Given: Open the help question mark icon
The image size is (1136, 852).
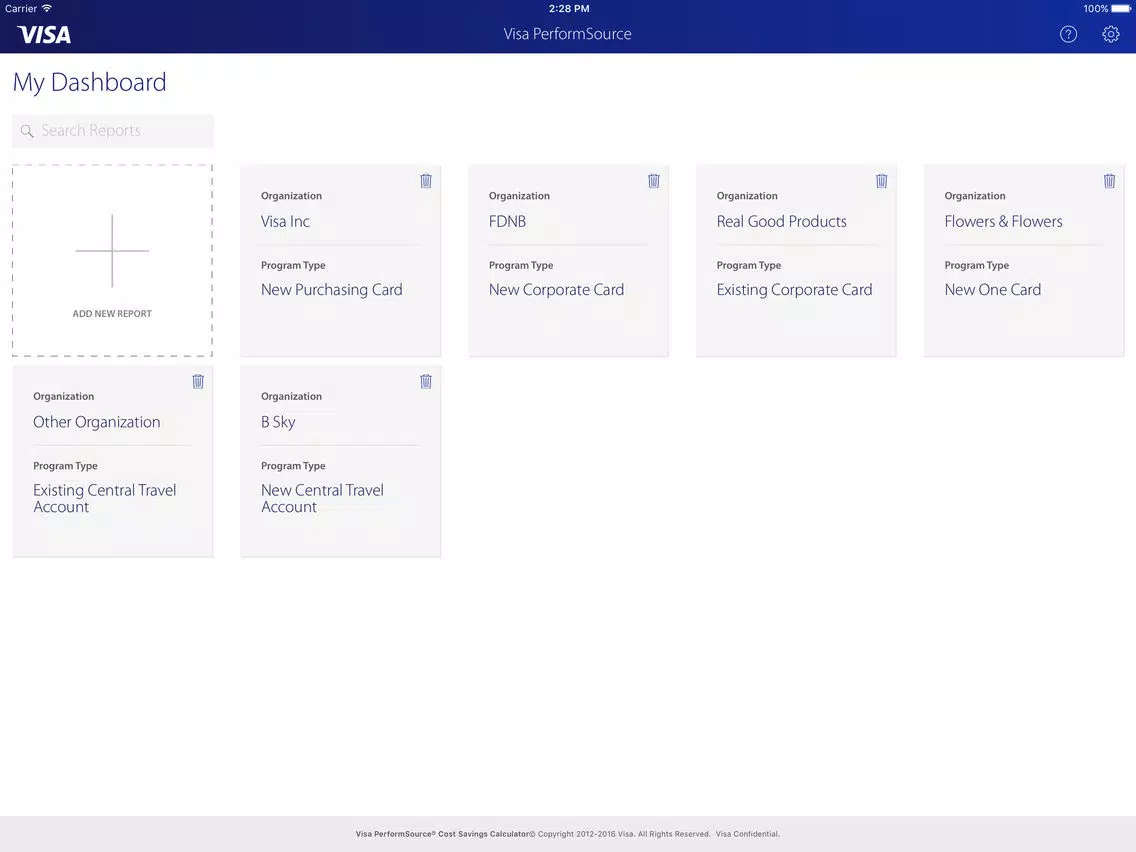Looking at the screenshot, I should (1068, 34).
